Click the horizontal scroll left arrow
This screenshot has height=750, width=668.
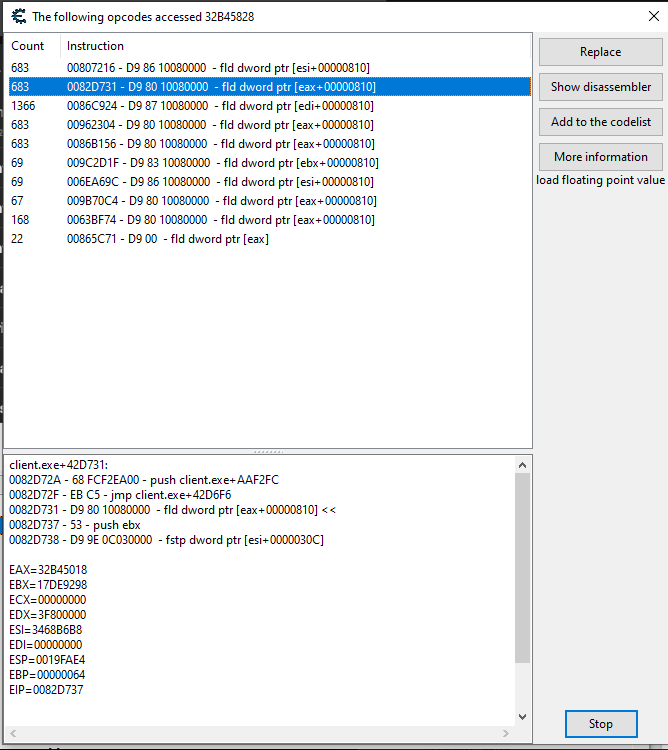[13, 733]
